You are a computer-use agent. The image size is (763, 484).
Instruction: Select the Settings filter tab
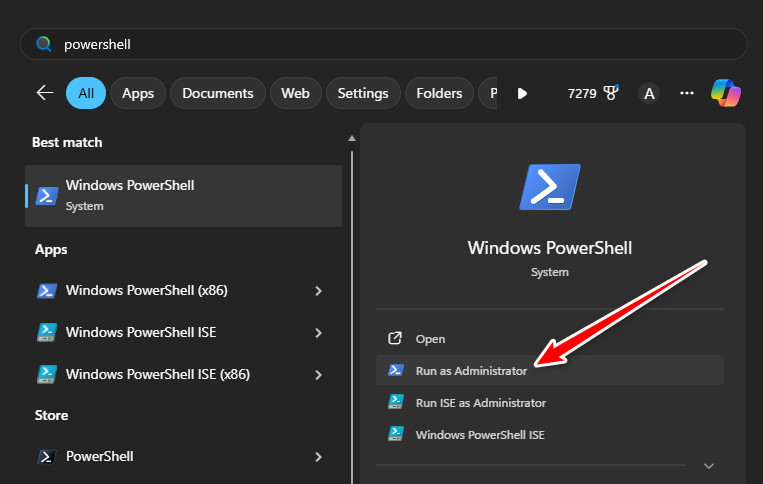point(362,93)
